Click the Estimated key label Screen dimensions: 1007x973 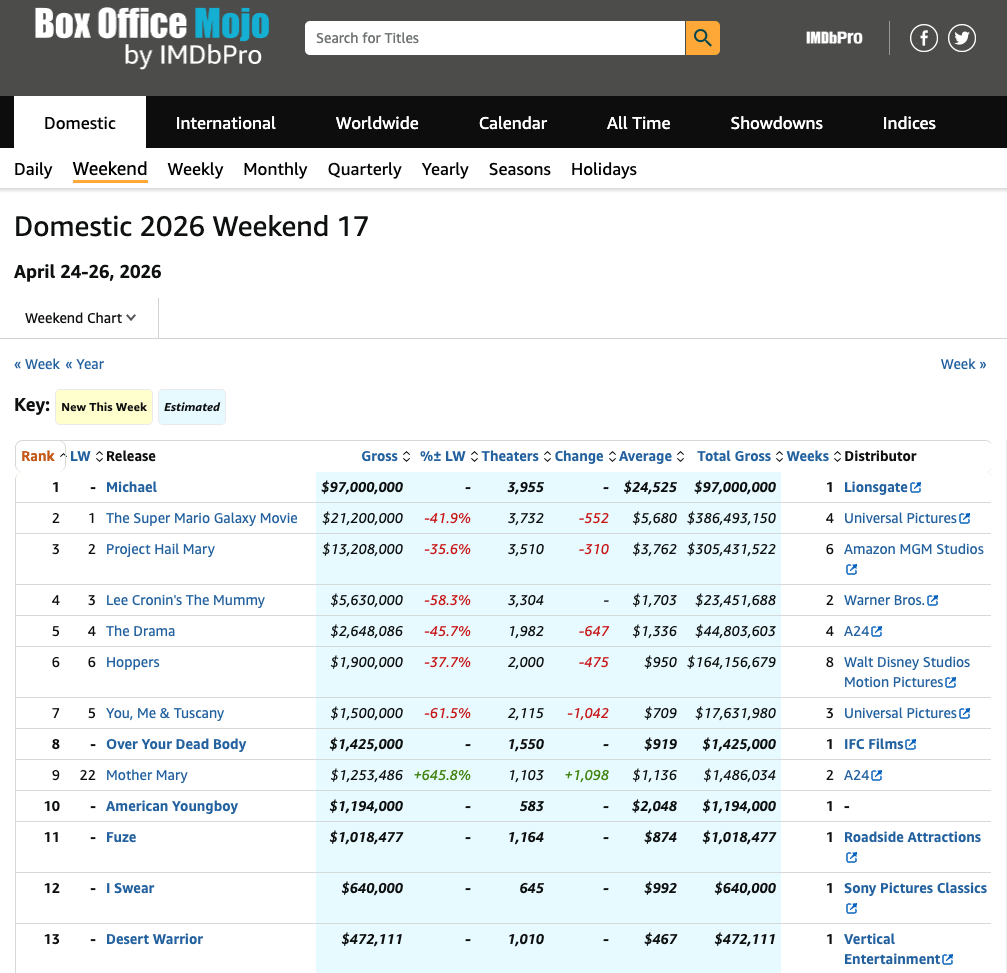pos(191,407)
